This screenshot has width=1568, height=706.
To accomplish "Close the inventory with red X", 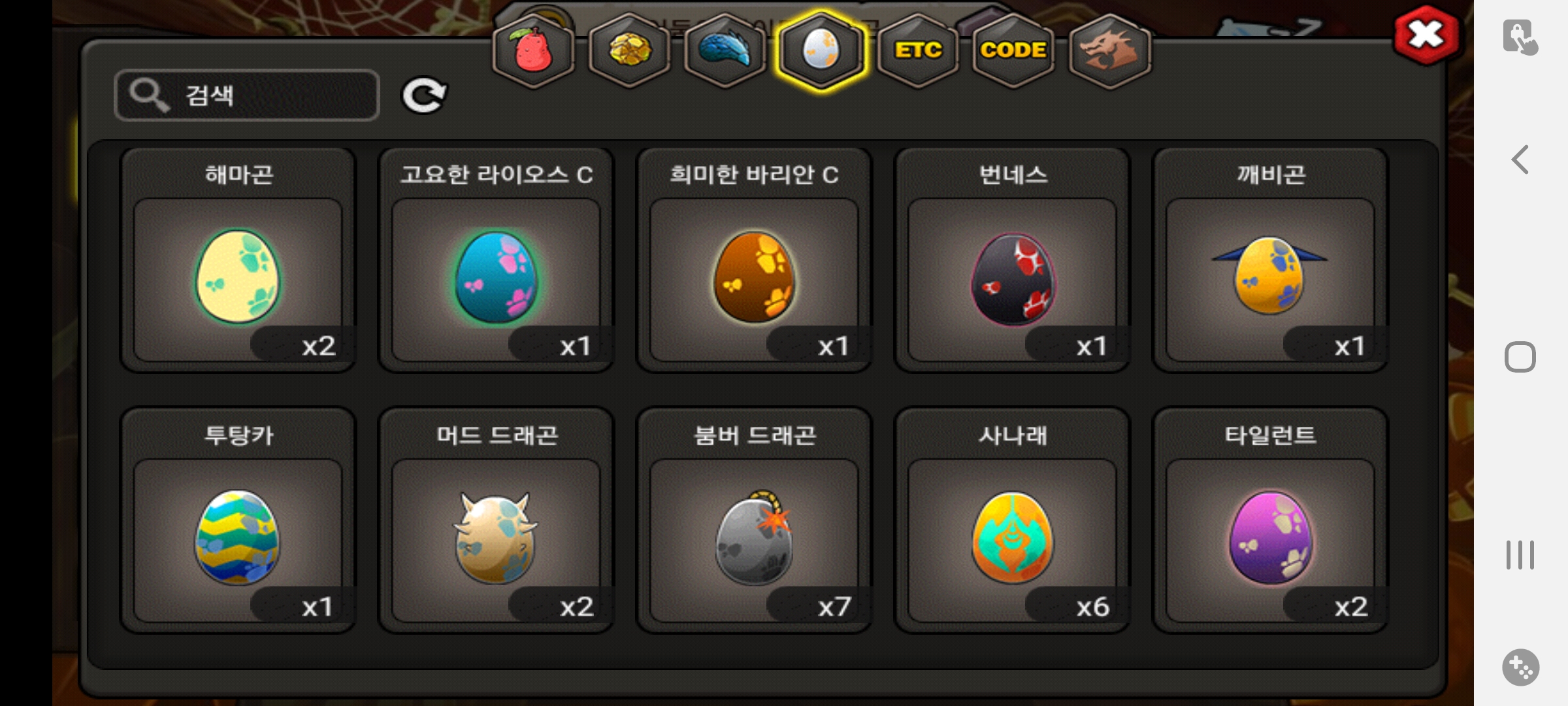I will 1426,35.
